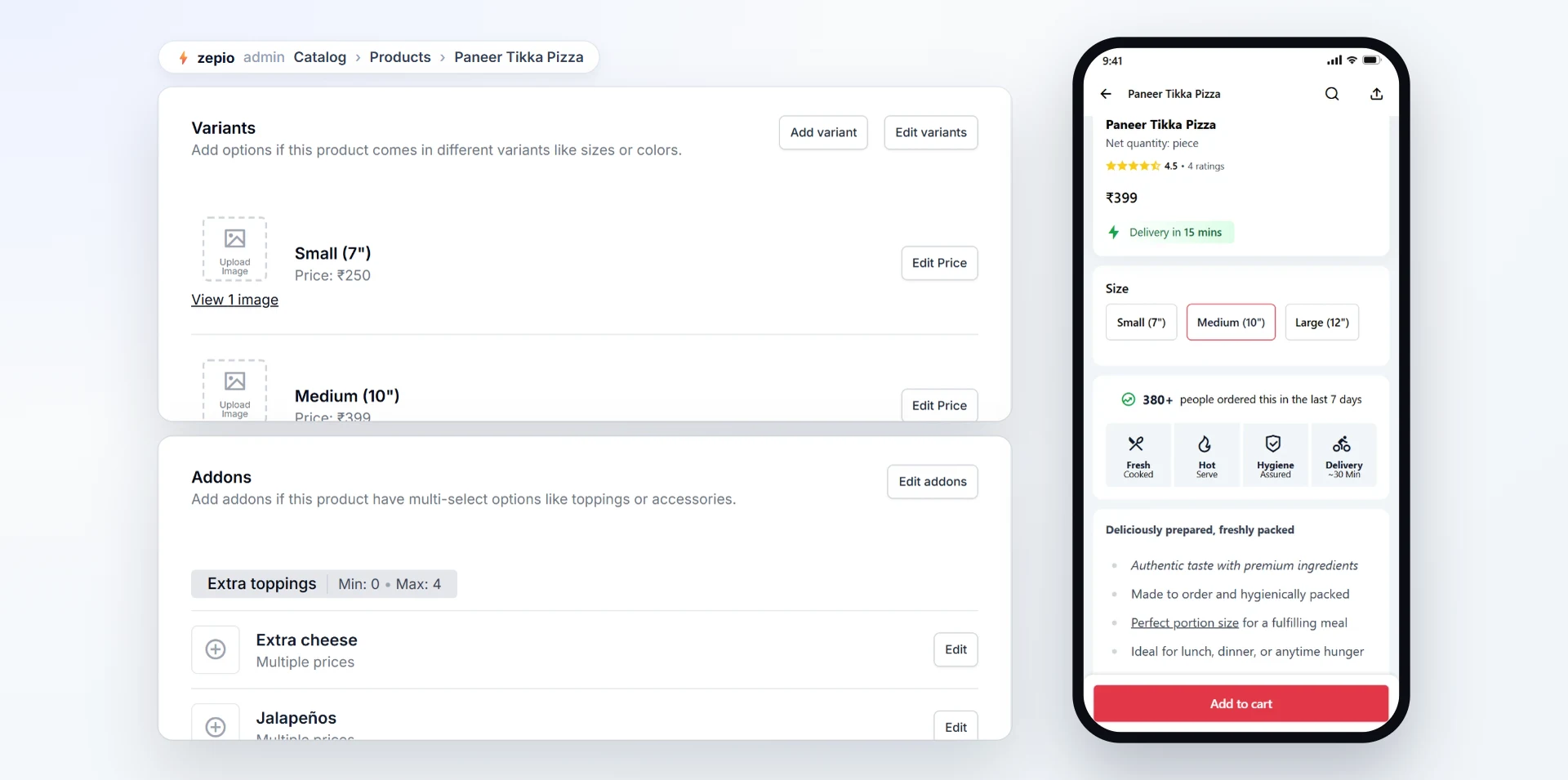Screen dimensions: 1568x780
Task: Click the Add variant button
Action: point(823,132)
